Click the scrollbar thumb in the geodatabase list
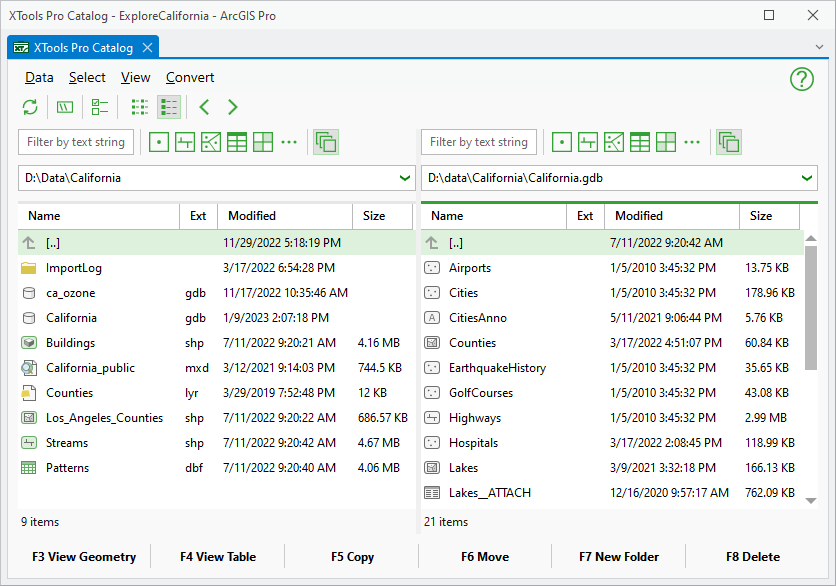The image size is (836, 586). click(811, 308)
